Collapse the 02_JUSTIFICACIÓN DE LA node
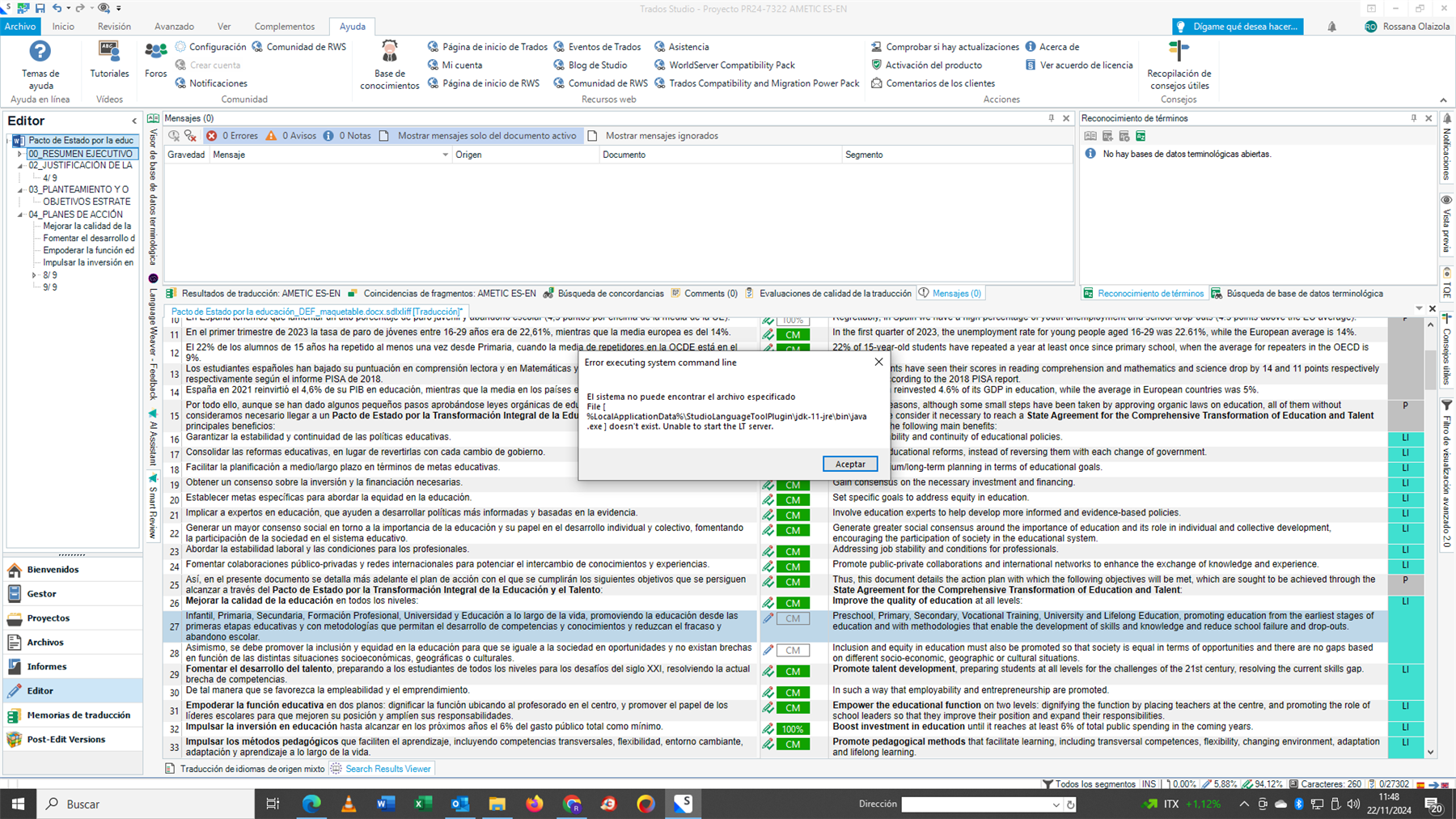The image size is (1456, 819). [x=20, y=166]
